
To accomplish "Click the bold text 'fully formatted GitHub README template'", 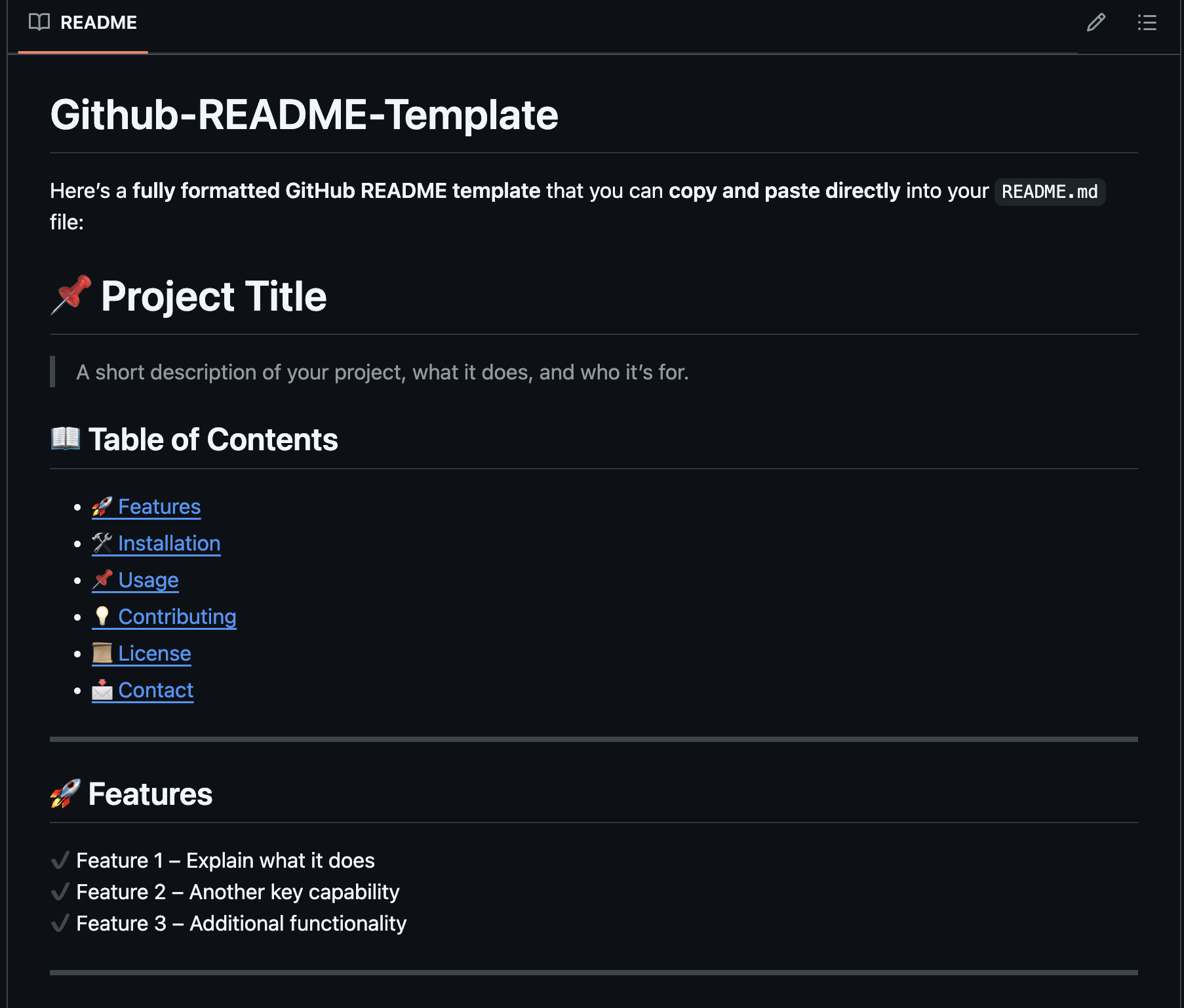I will point(336,191).
